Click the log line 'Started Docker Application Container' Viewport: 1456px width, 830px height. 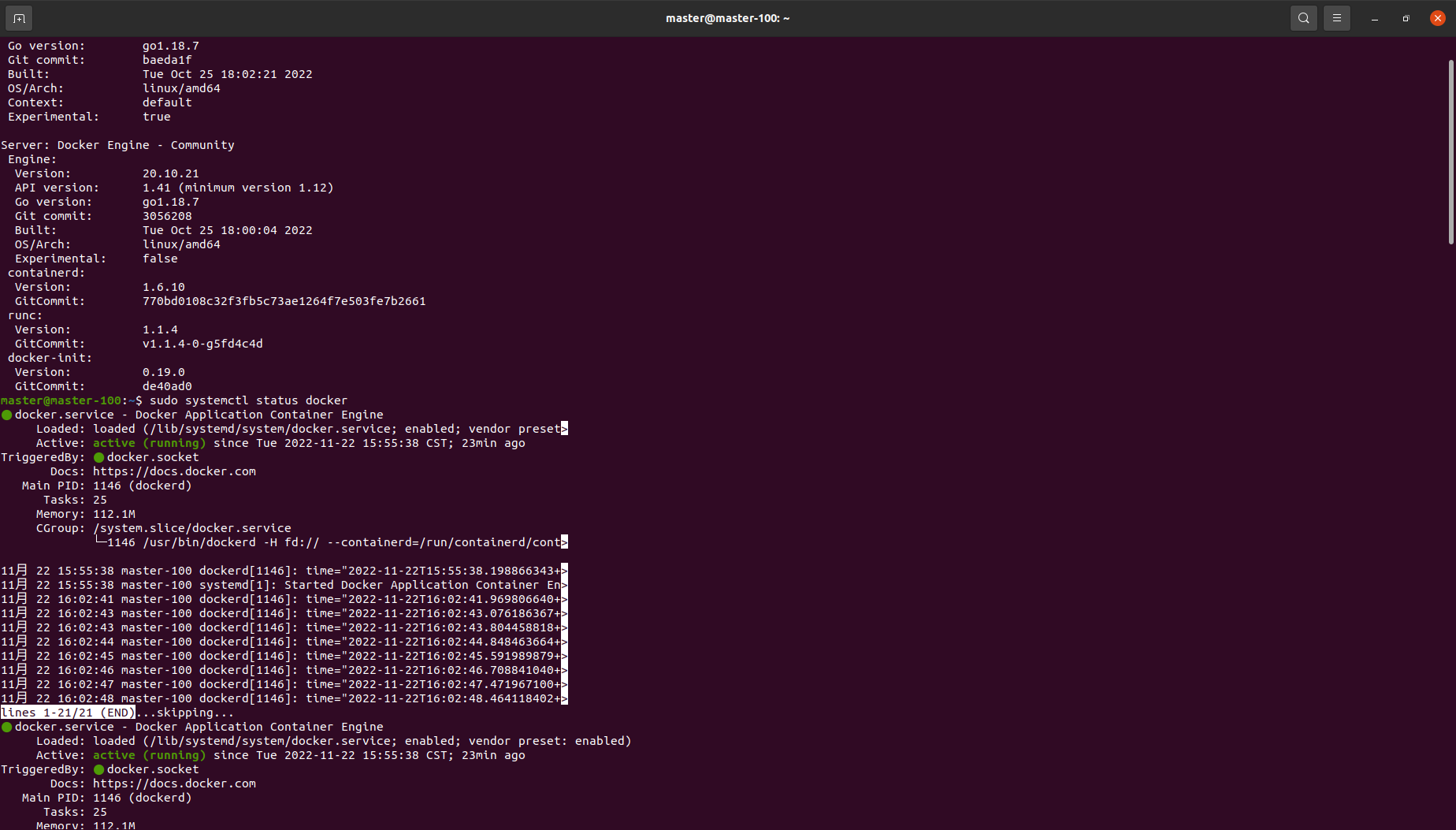click(284, 585)
